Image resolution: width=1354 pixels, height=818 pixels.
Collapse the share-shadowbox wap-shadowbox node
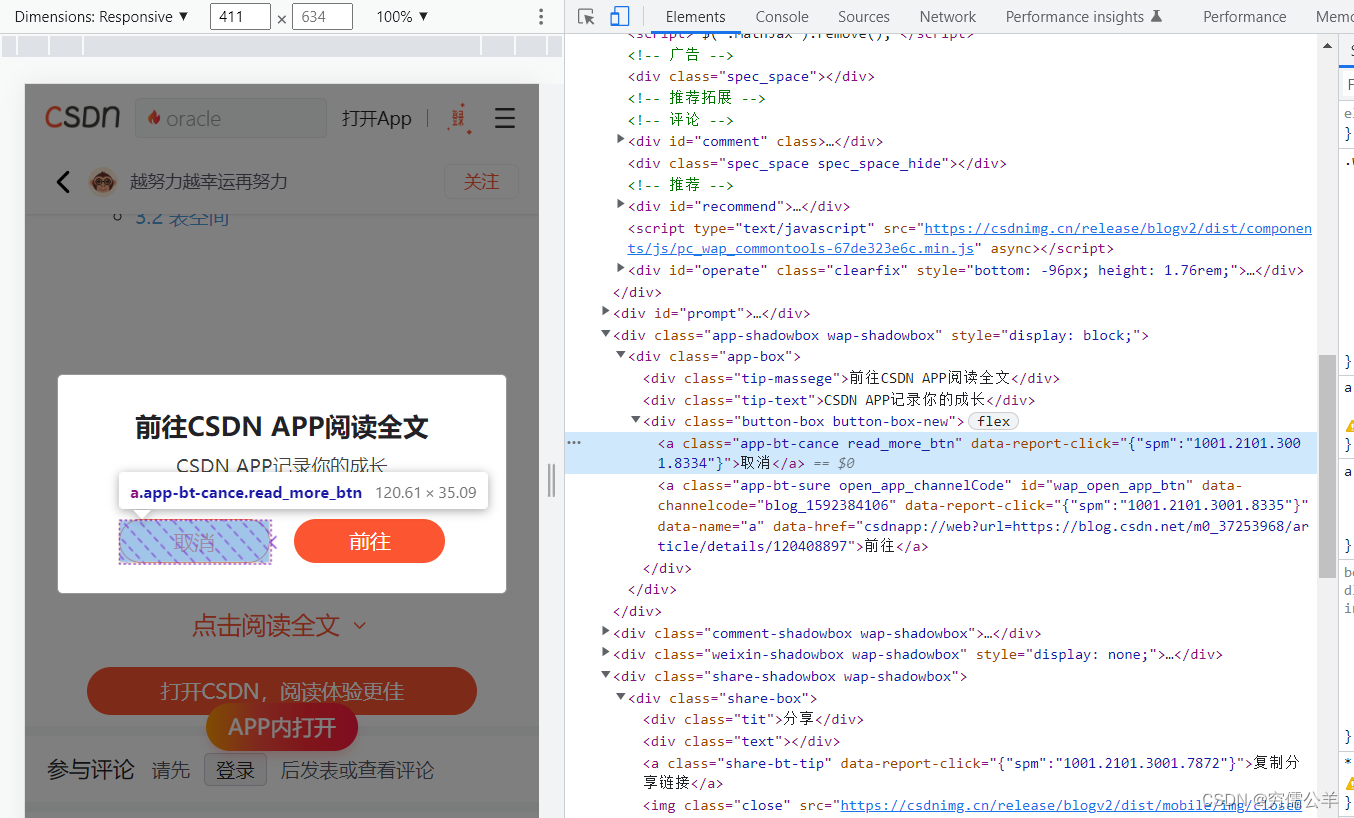pyautogui.click(x=606, y=676)
